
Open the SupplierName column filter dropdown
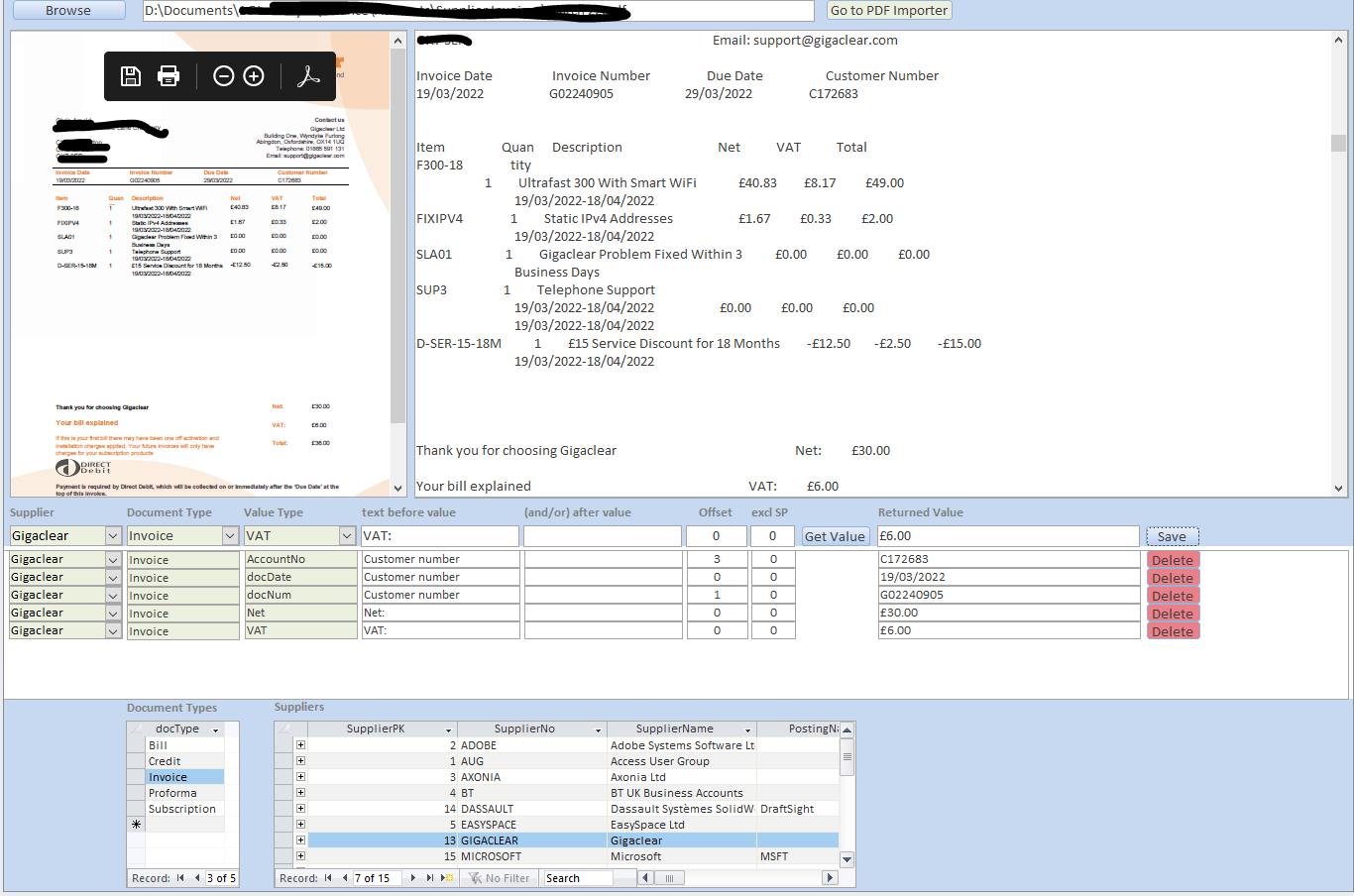point(748,729)
